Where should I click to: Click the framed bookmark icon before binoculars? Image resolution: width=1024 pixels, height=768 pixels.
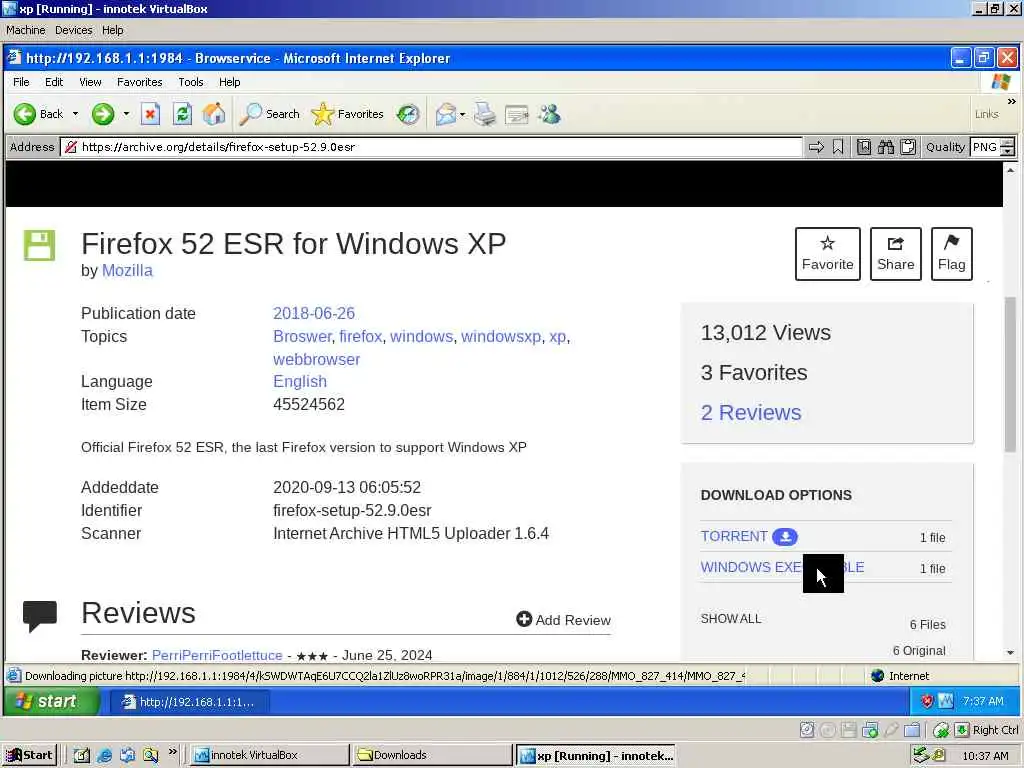click(863, 147)
